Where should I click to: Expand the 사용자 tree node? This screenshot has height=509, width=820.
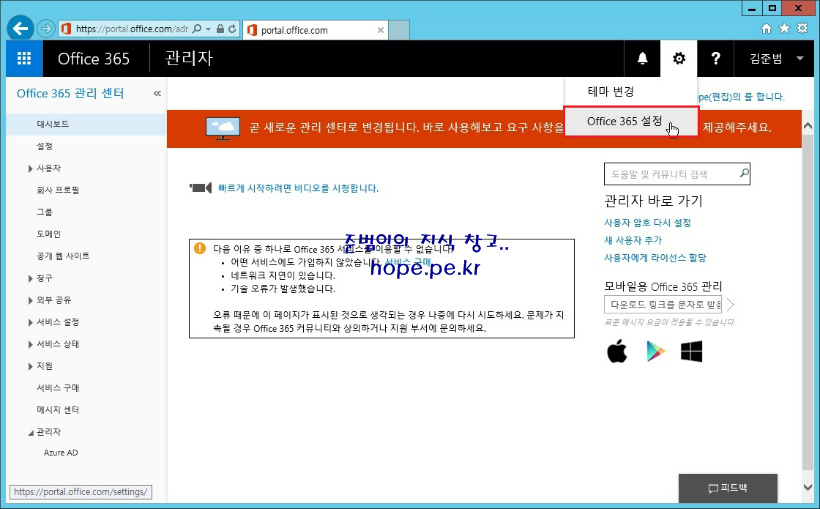click(30, 168)
